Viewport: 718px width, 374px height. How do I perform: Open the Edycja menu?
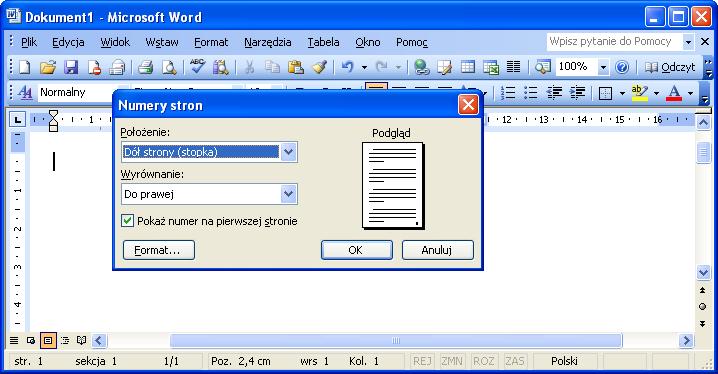(68, 42)
